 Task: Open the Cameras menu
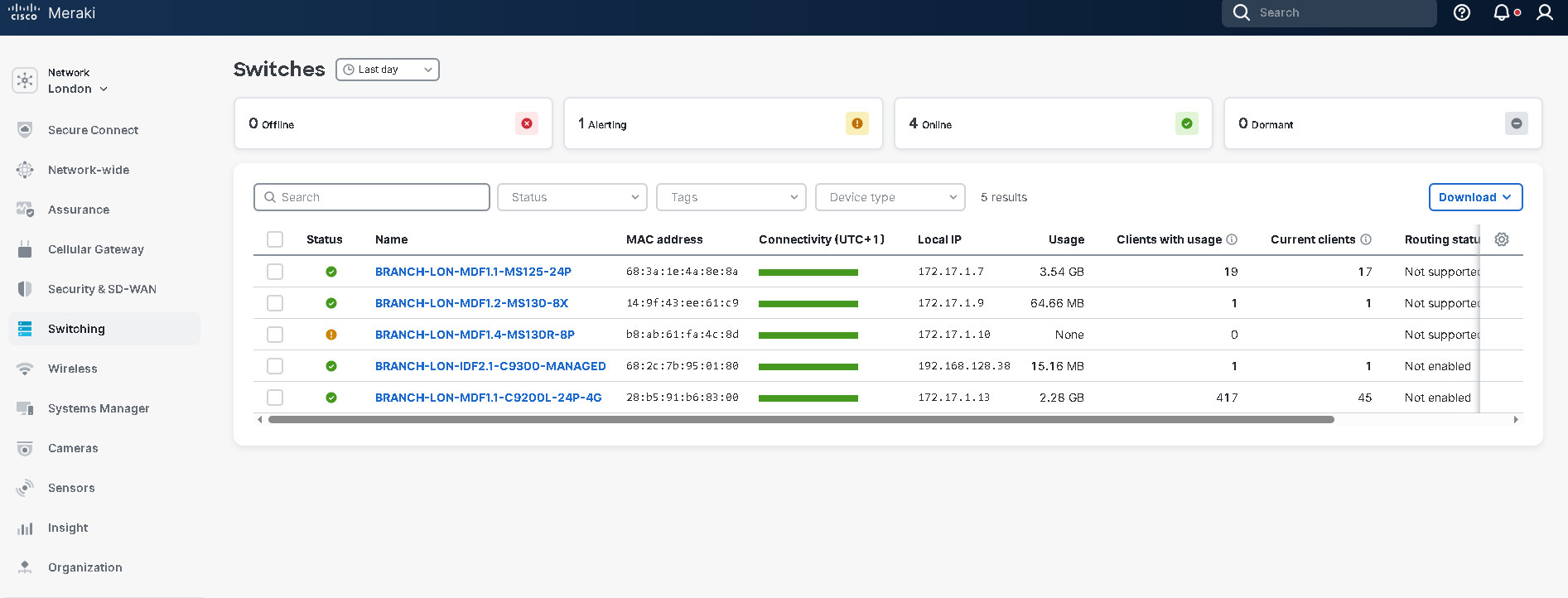click(x=73, y=448)
